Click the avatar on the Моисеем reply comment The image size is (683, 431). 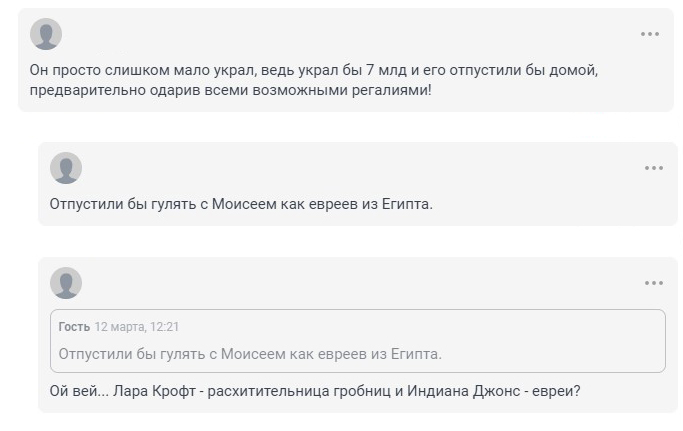tap(66, 168)
